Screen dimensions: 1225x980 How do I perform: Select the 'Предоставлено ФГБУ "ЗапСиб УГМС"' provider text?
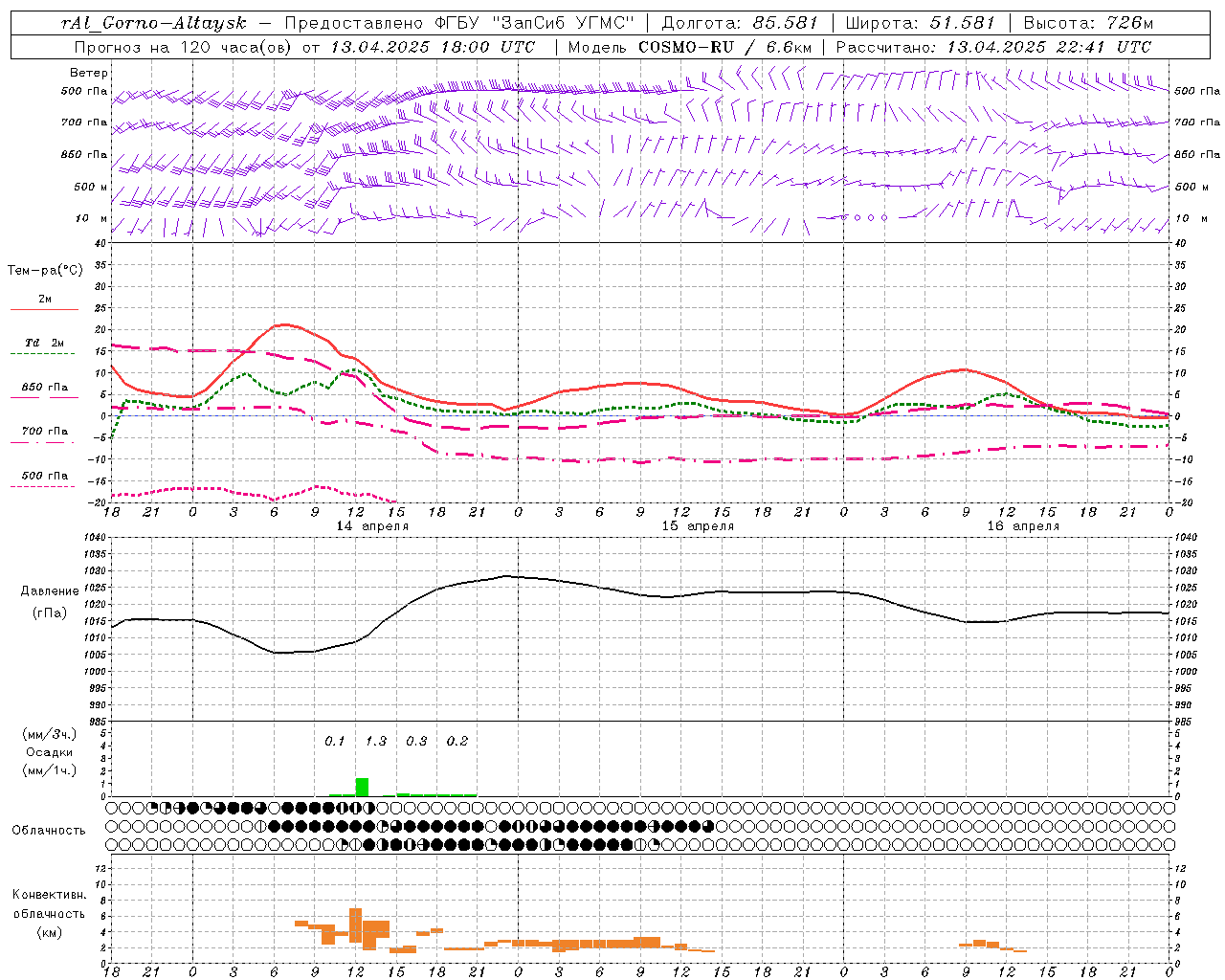coord(459,23)
